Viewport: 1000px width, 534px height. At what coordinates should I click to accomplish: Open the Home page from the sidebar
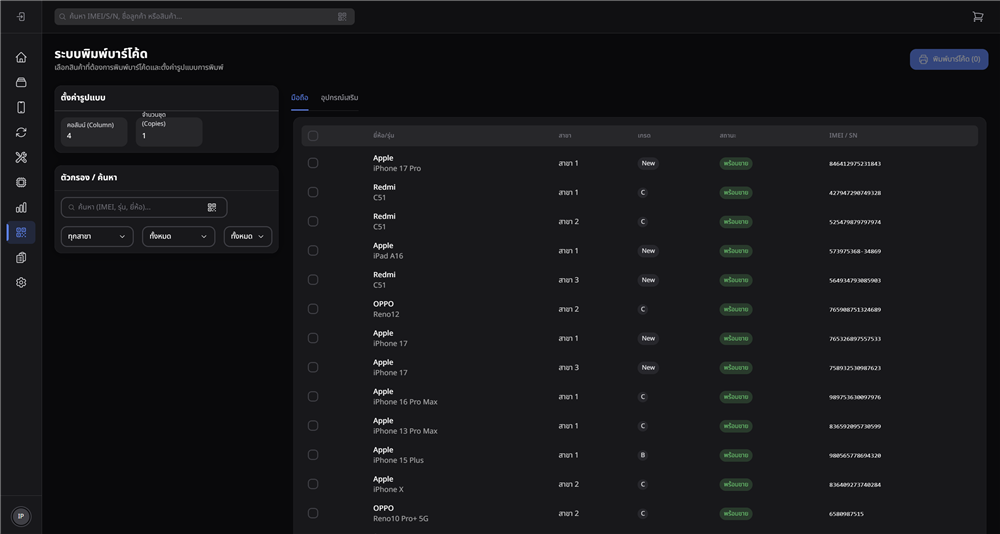21,57
